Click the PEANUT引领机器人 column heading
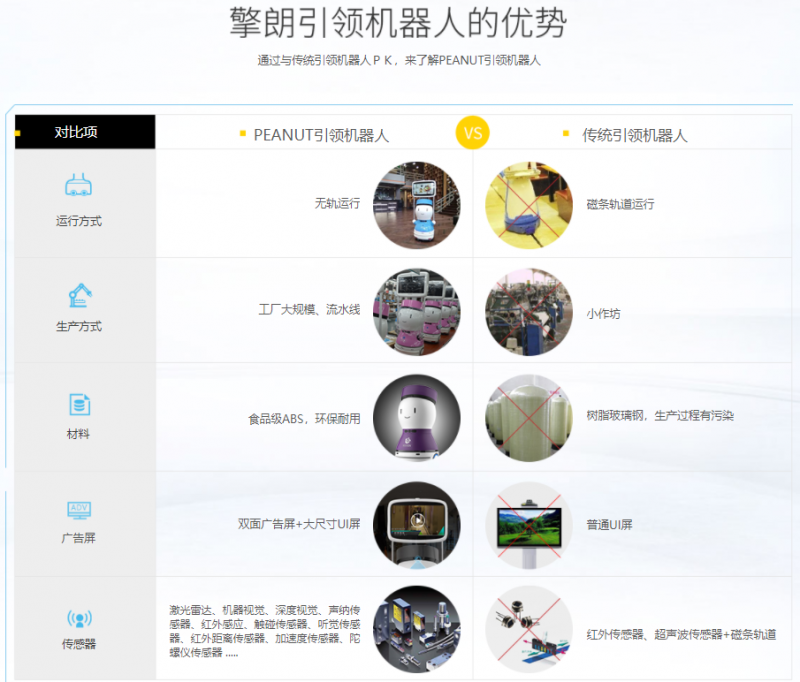 [320, 135]
